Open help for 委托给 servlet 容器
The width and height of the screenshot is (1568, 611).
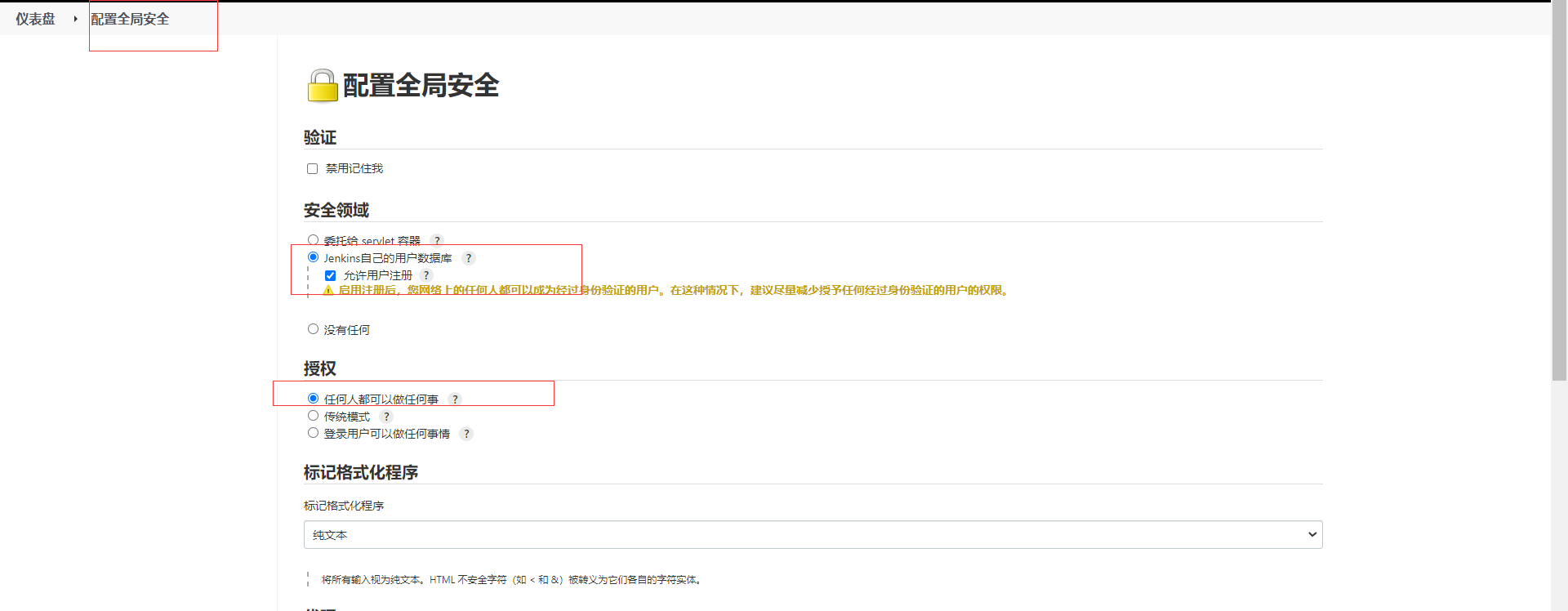click(x=437, y=241)
